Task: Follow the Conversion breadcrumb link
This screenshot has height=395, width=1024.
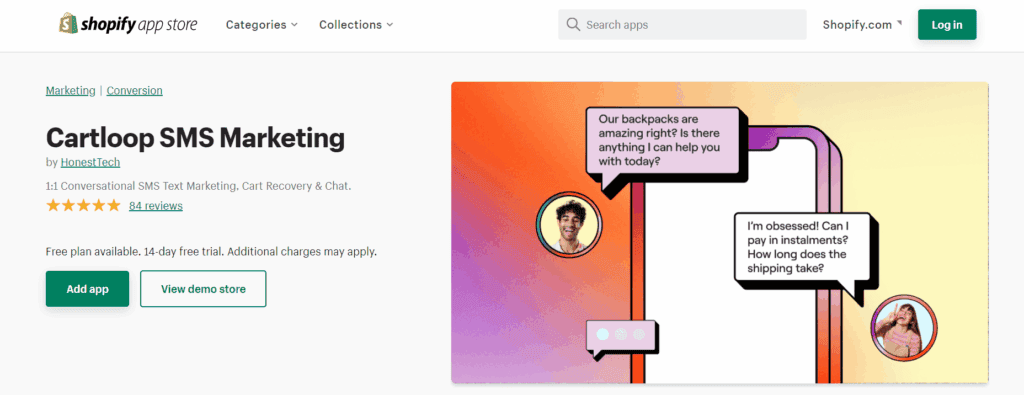Action: click(x=135, y=91)
